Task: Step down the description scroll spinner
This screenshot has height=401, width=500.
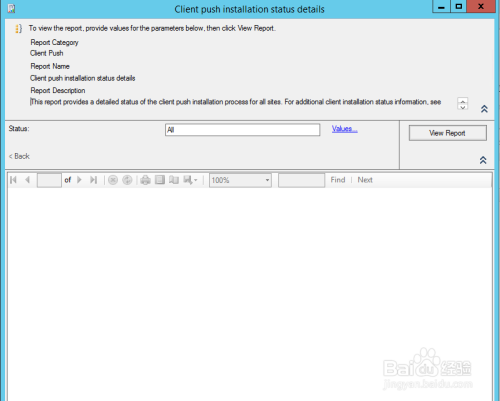Action: pos(463,107)
